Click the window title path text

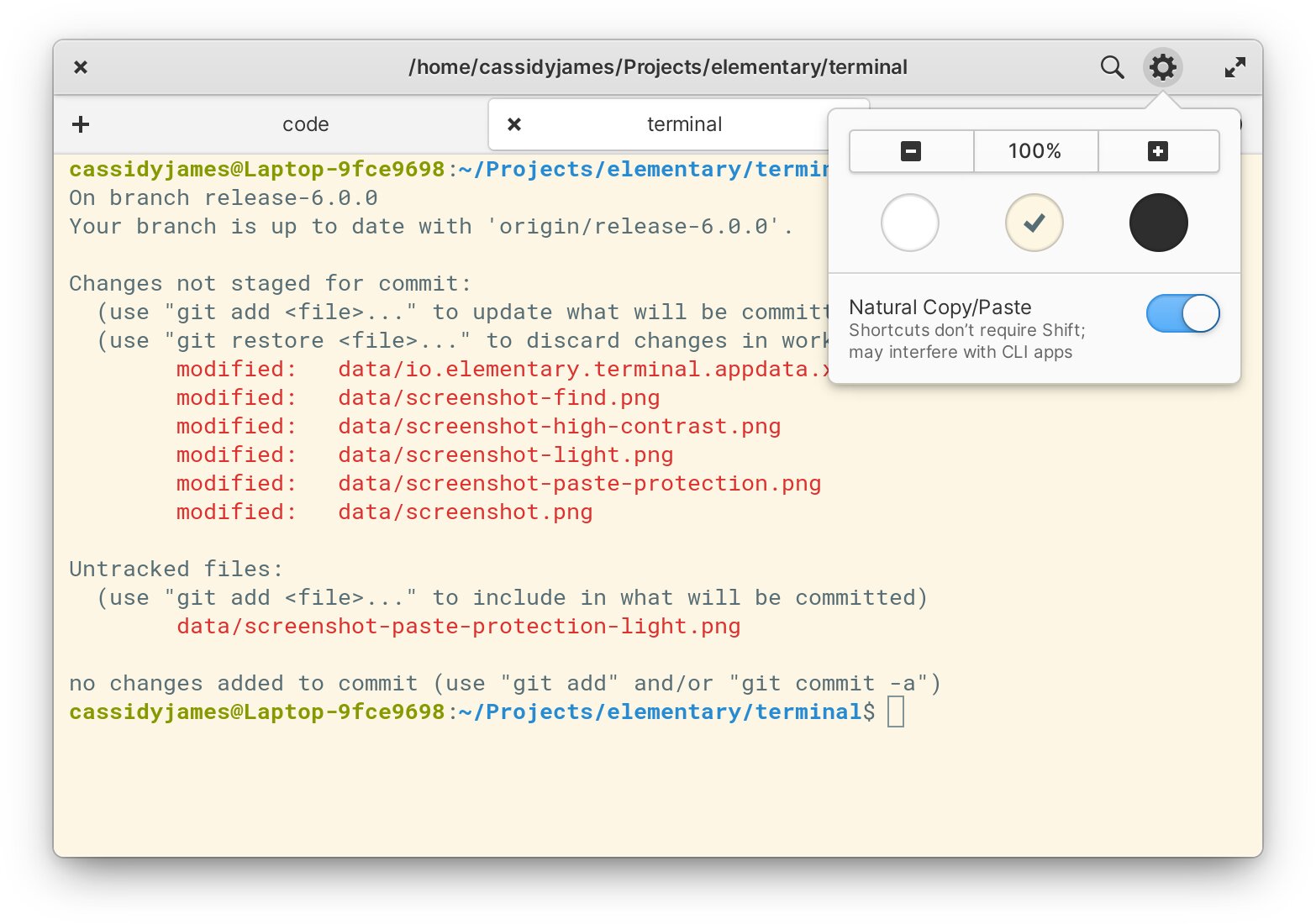point(657,67)
